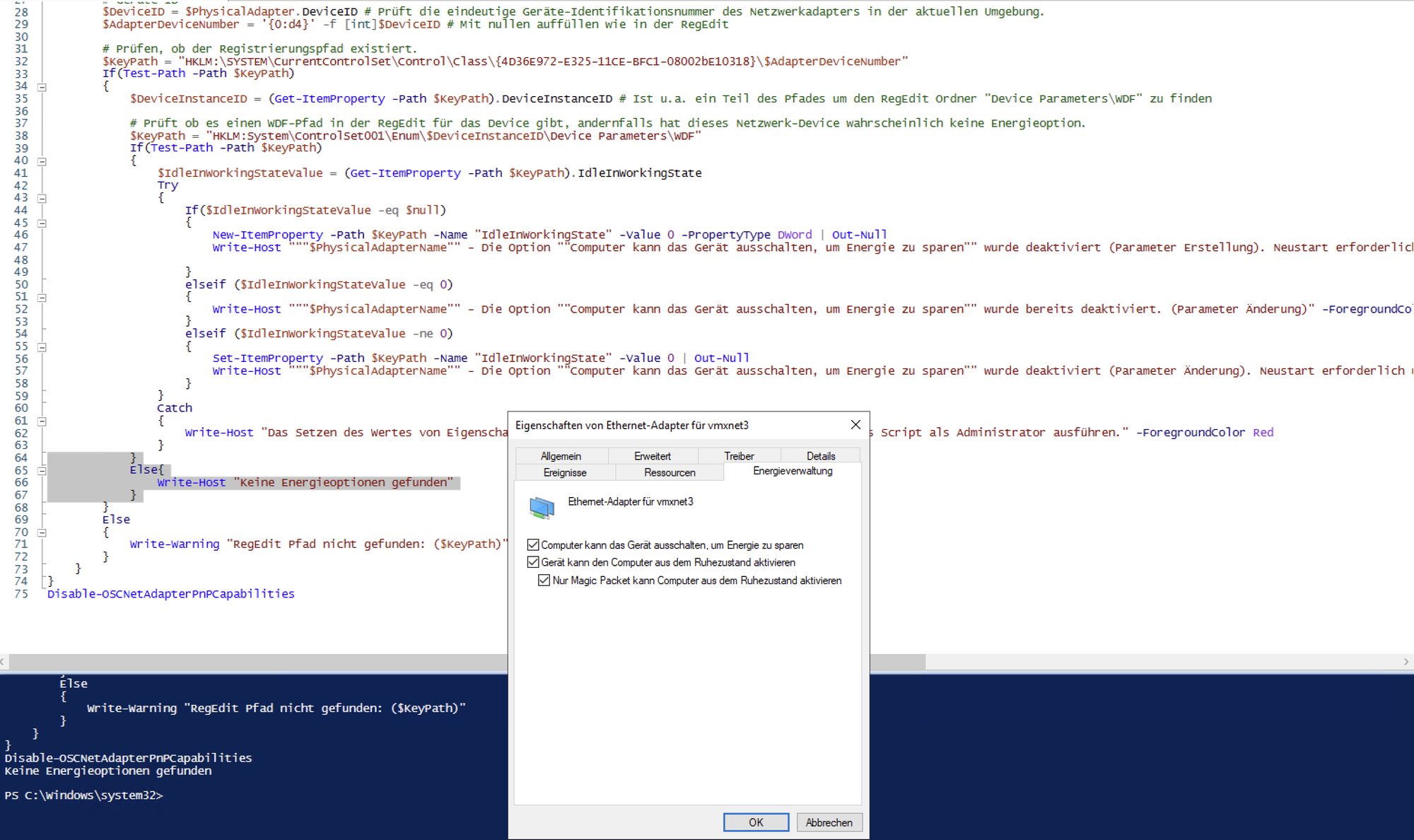This screenshot has width=1414, height=840.
Task: Toggle 'Nur Magic Packet kann Computer' checkbox
Action: (x=544, y=580)
